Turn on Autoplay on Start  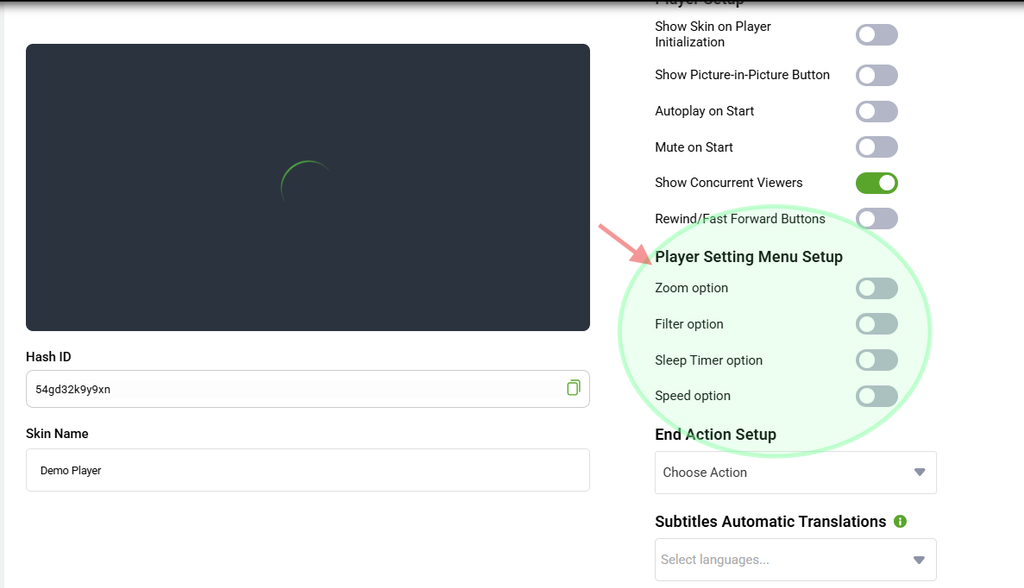coord(876,111)
